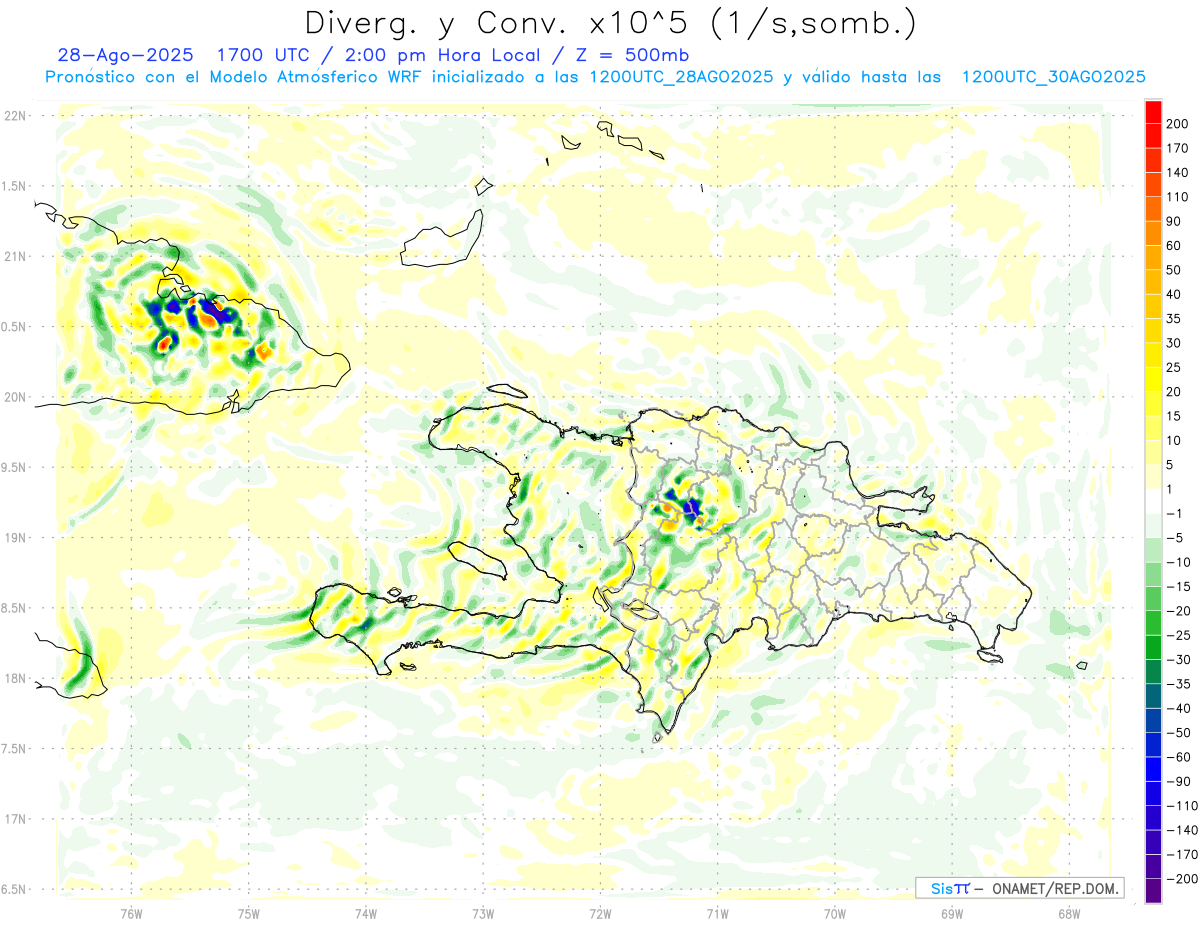Click the colorbar label '110'

1177,197
